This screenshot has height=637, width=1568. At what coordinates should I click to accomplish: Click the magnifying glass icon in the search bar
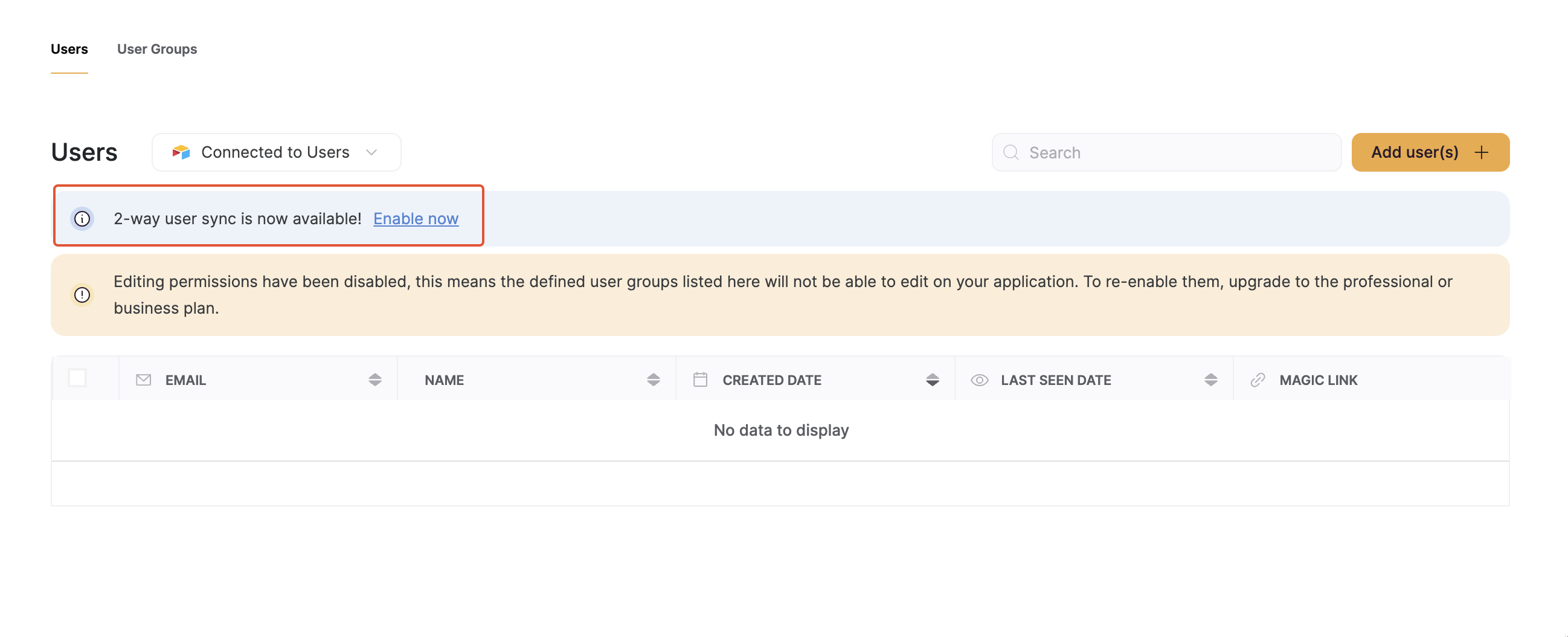[1011, 152]
